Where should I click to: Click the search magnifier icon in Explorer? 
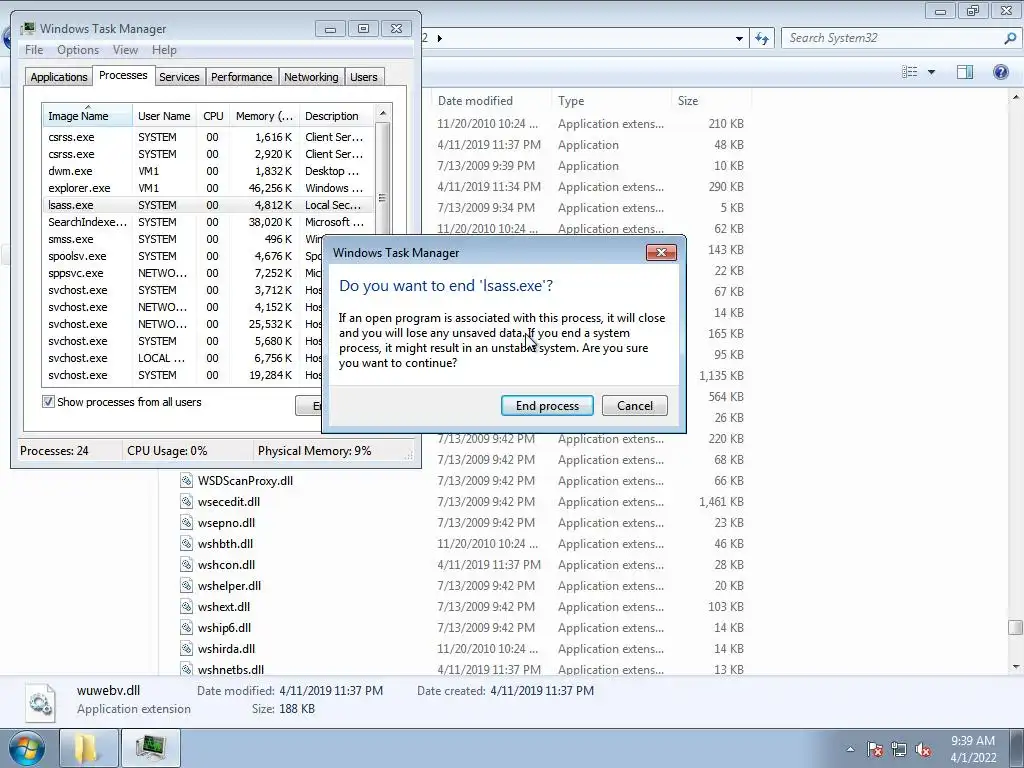tap(1010, 38)
